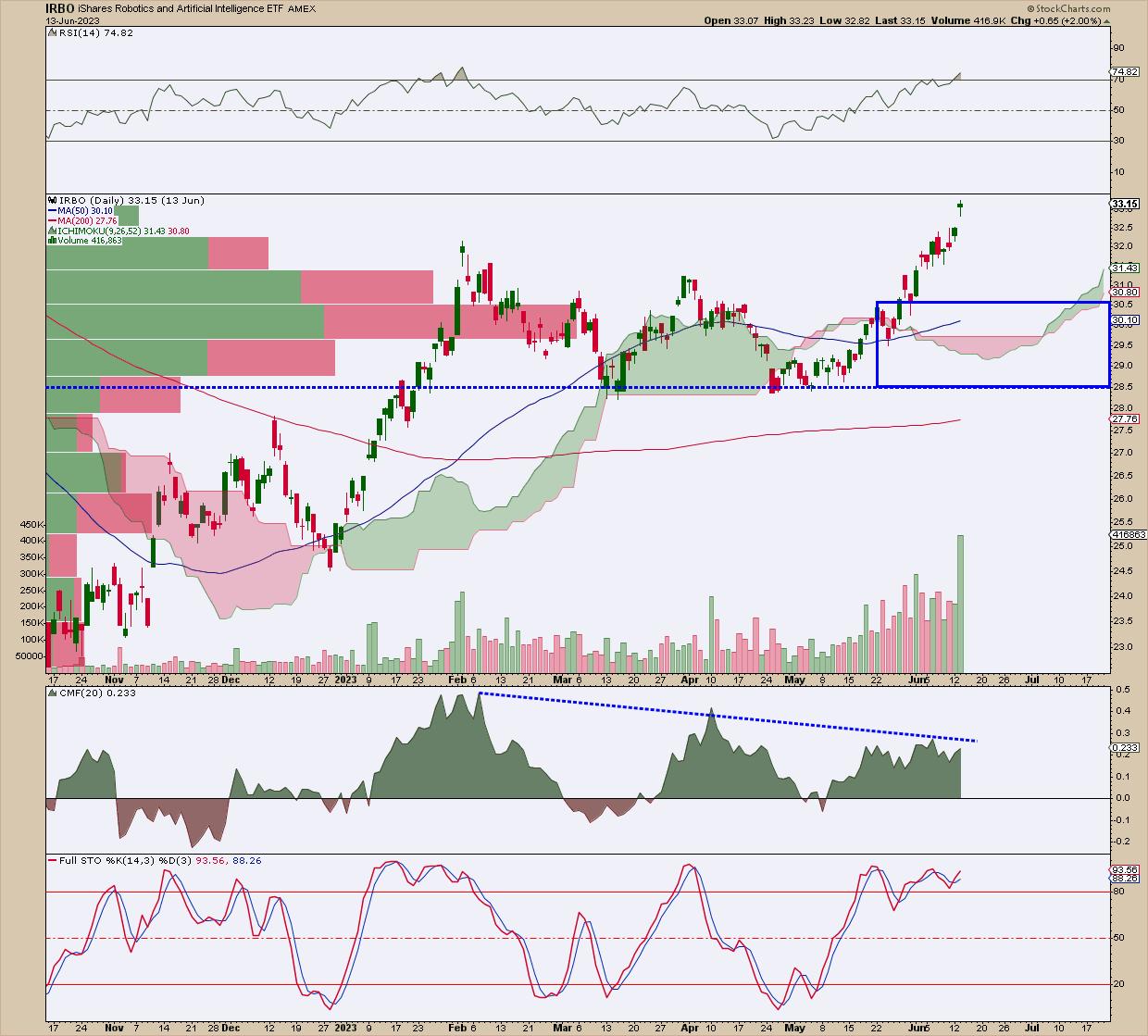Click the 13-Jun-2023 date under the title
This screenshot has width=1148, height=1036.
pyautogui.click(x=70, y=20)
